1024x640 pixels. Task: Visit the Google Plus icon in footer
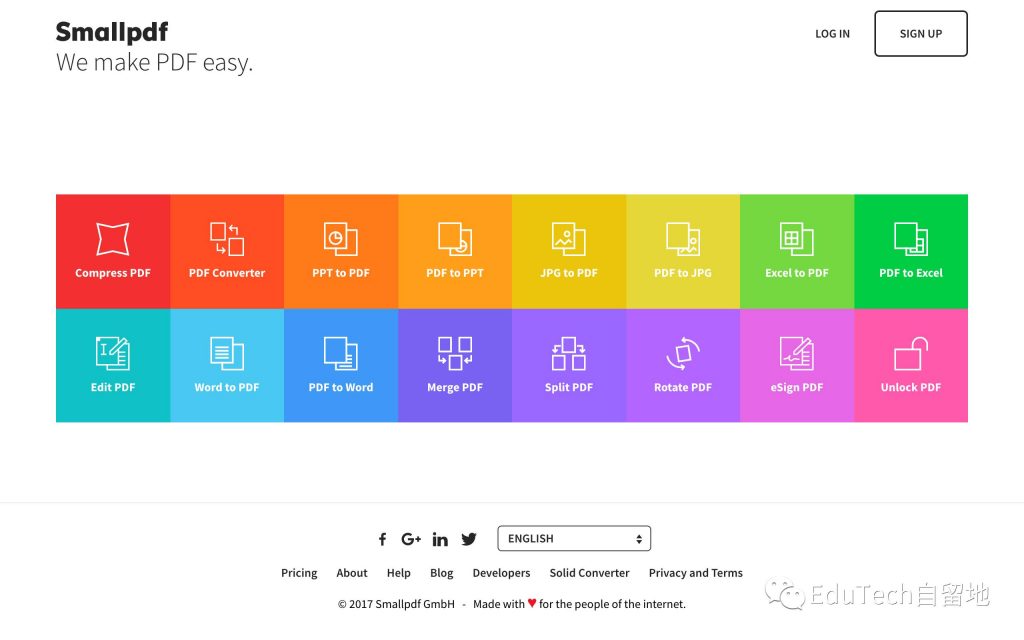point(411,539)
